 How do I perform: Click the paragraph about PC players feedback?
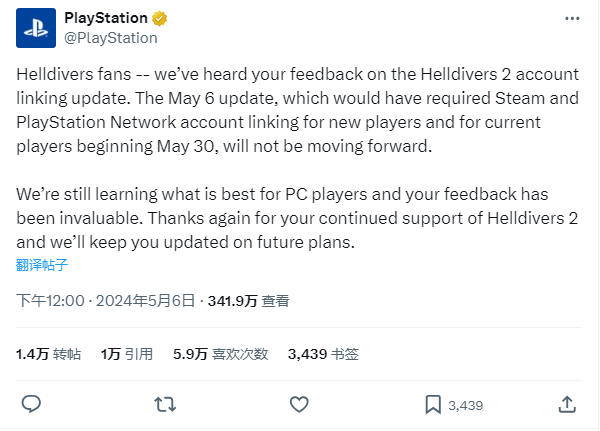(x=297, y=218)
